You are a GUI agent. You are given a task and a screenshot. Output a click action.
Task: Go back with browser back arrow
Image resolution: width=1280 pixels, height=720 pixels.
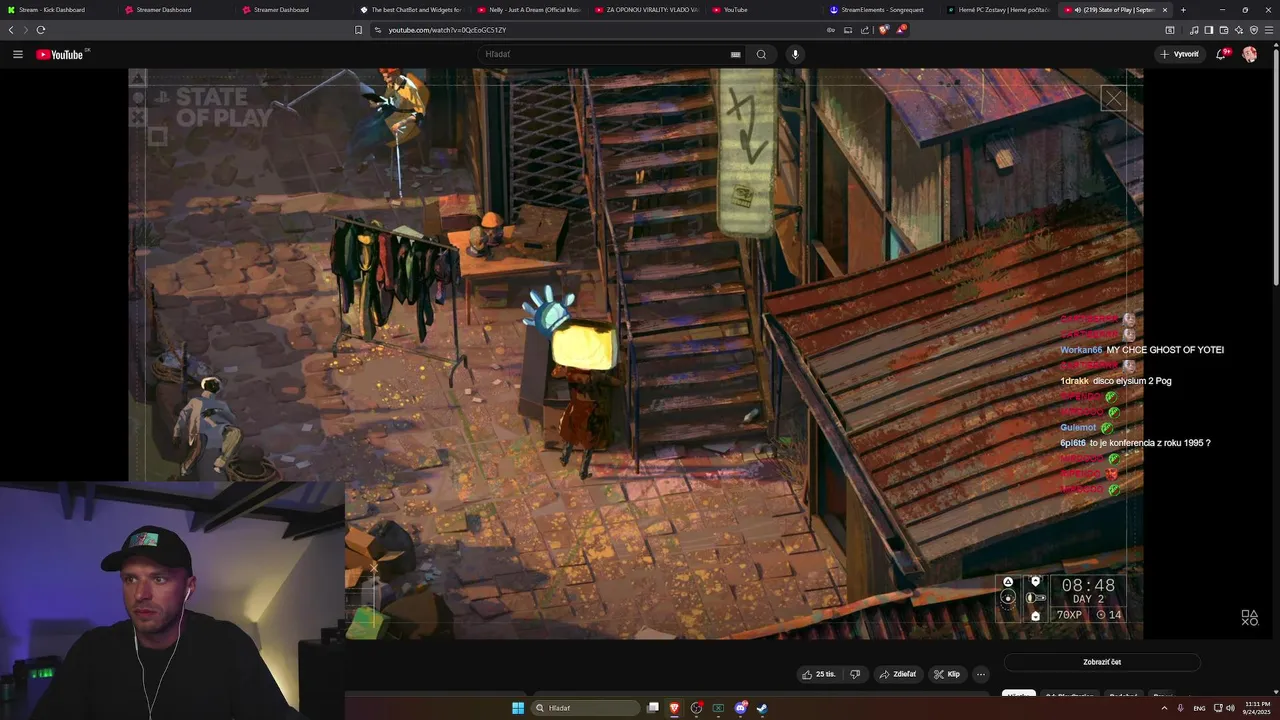click(x=11, y=30)
